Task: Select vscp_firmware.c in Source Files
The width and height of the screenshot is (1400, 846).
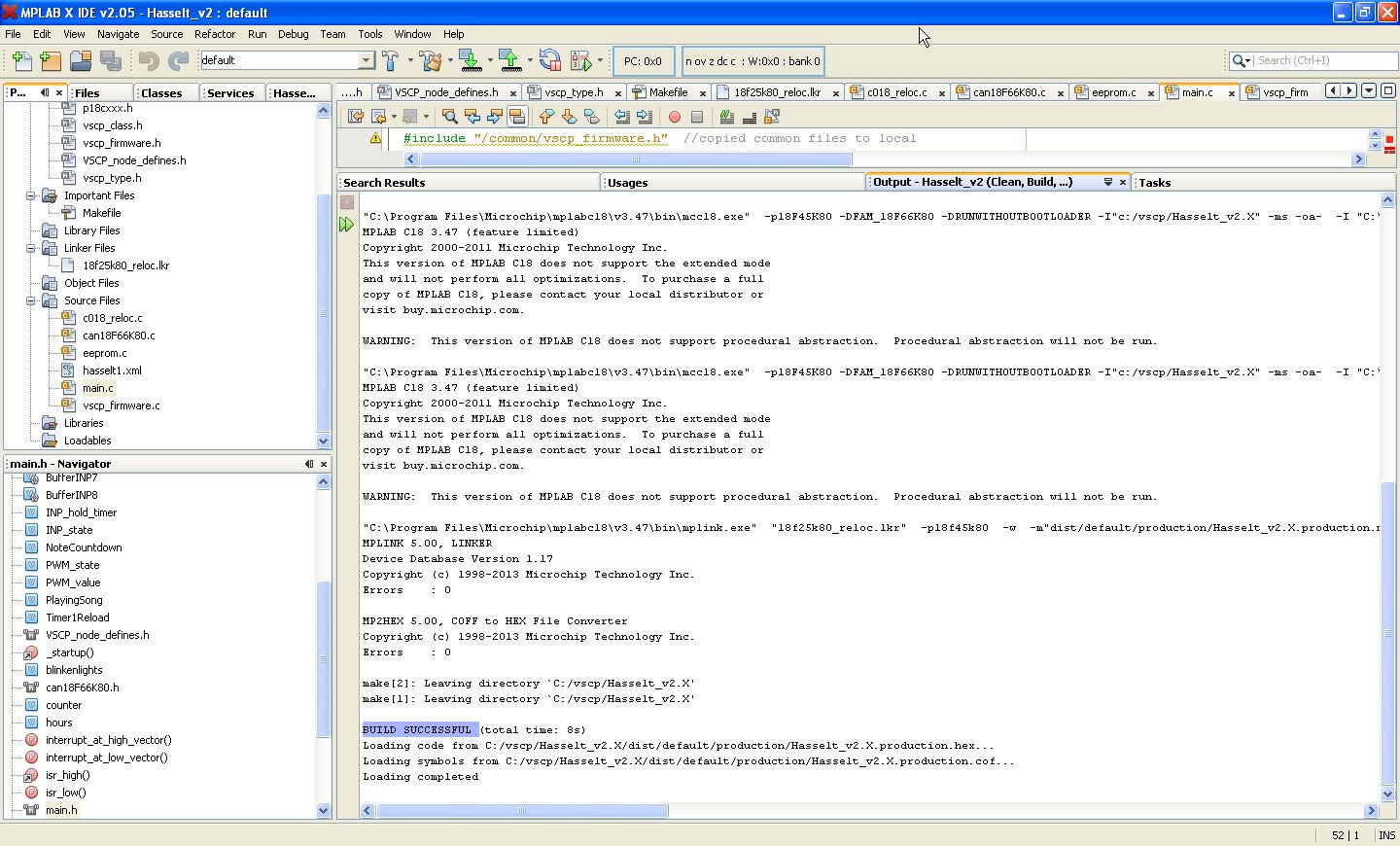Action: 121,405
